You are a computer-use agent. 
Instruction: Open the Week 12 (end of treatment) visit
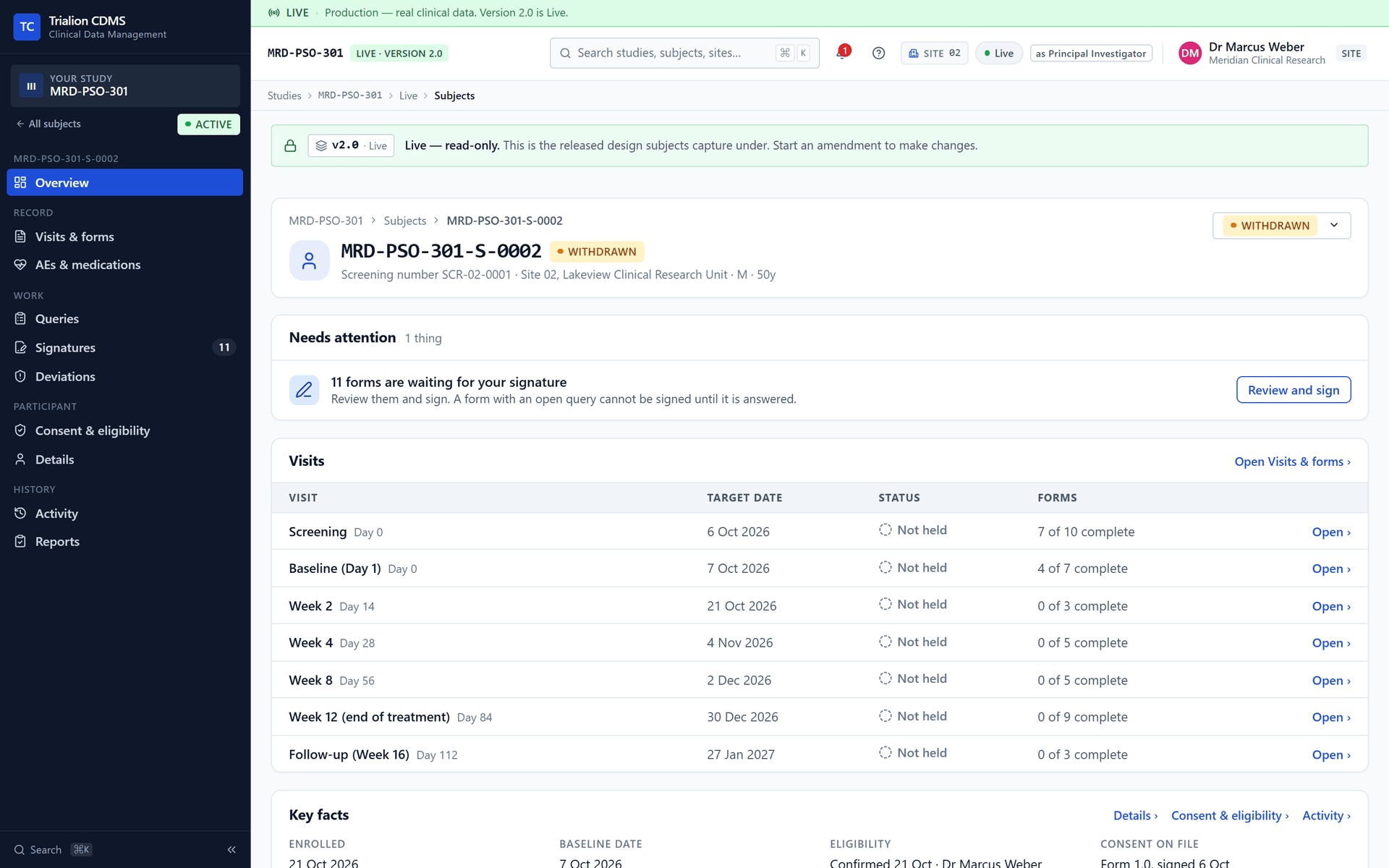(x=820, y=717)
